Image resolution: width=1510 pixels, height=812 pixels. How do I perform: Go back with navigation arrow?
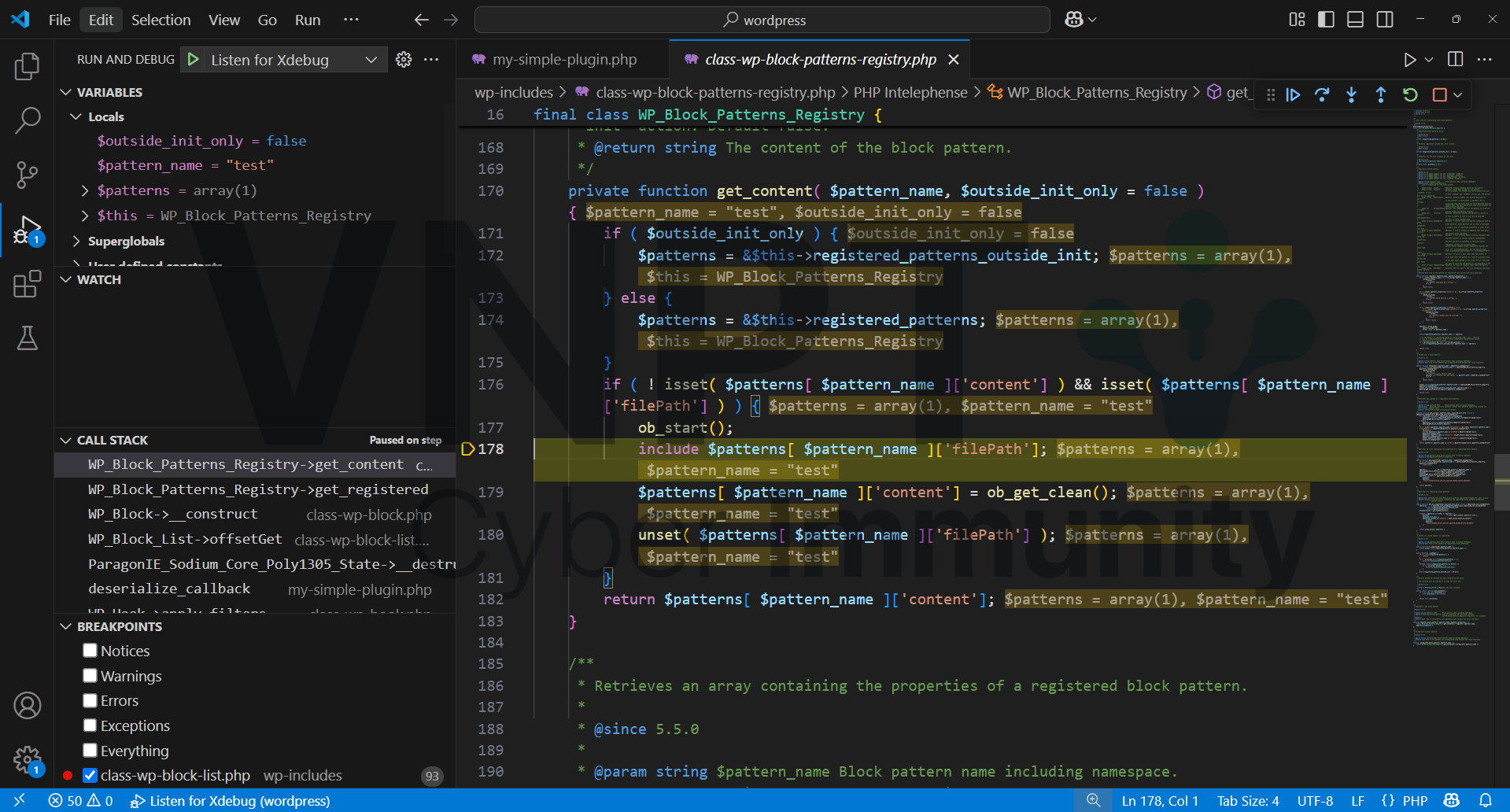[422, 20]
